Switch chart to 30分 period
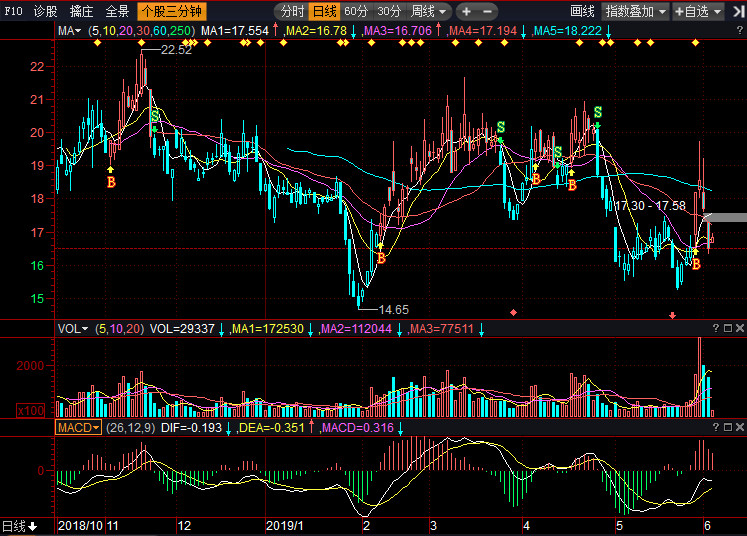 click(389, 11)
